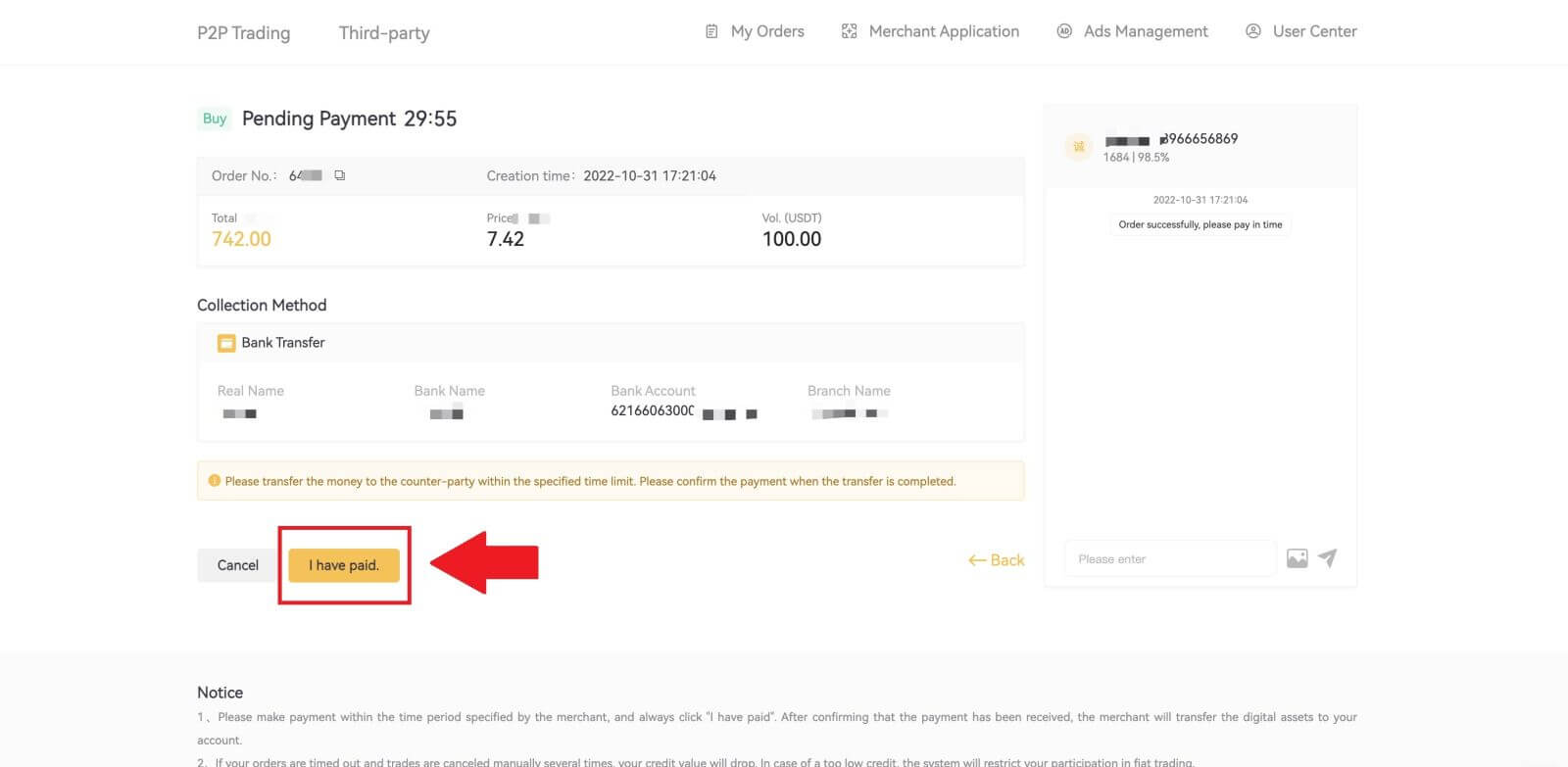Click the orange warning info icon
Viewport: 1568px width, 767px height.
(x=215, y=481)
